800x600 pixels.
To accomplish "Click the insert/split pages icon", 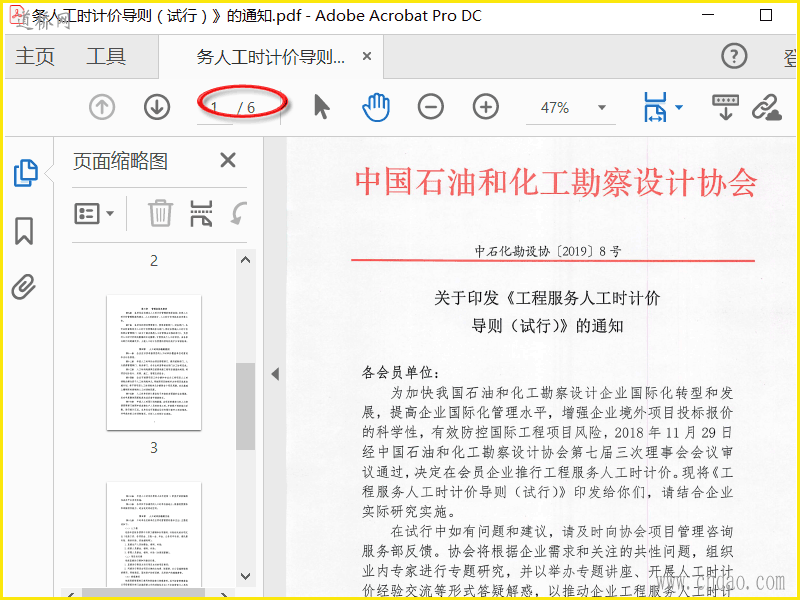I will [x=201, y=213].
